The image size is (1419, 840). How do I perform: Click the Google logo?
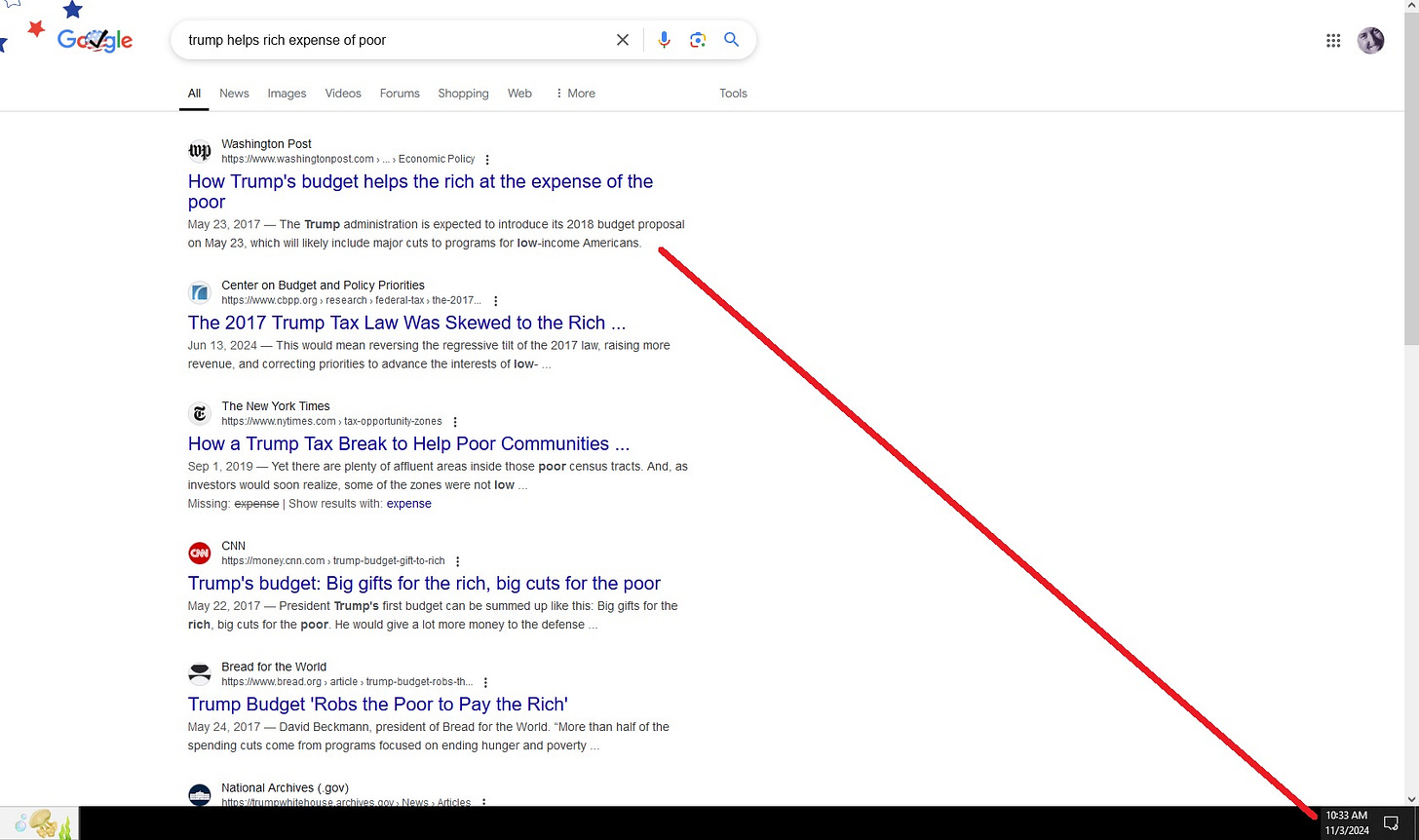95,40
